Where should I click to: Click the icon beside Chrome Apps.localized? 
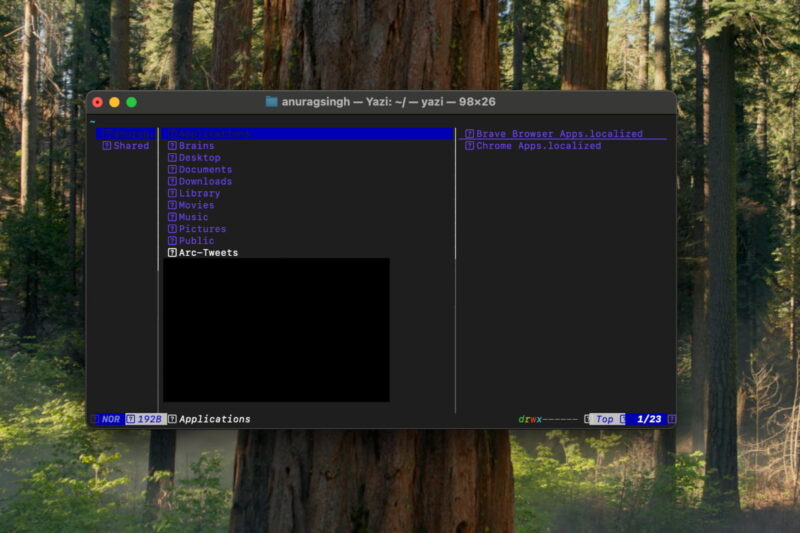(469, 146)
